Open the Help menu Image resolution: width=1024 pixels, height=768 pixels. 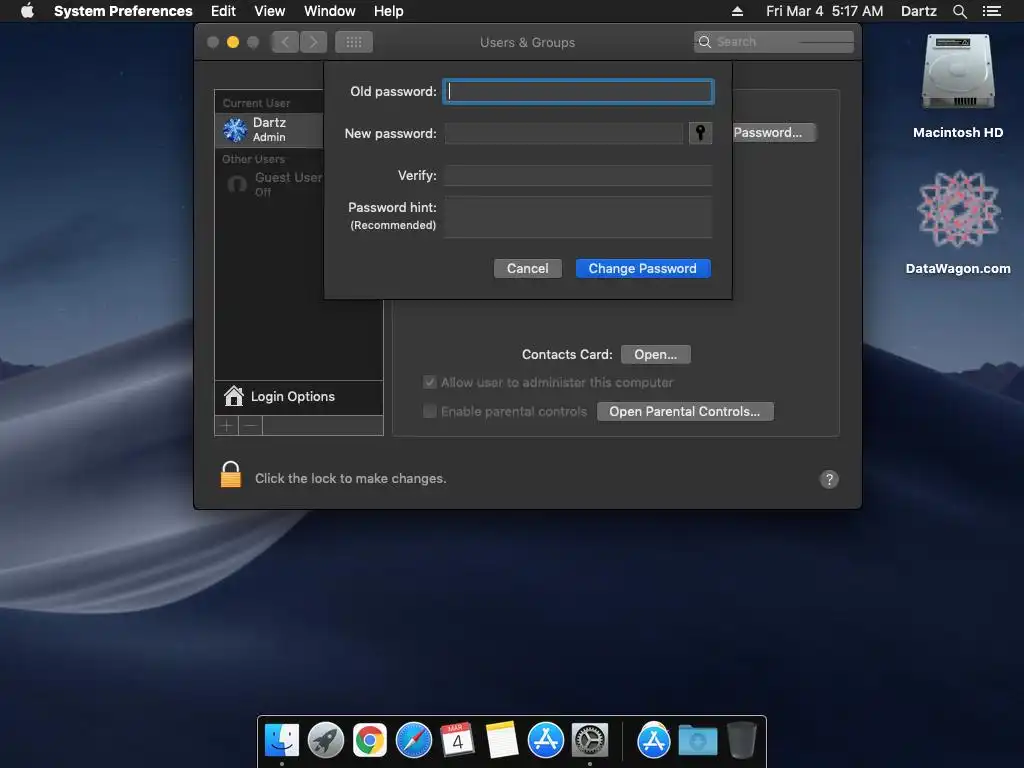(389, 11)
